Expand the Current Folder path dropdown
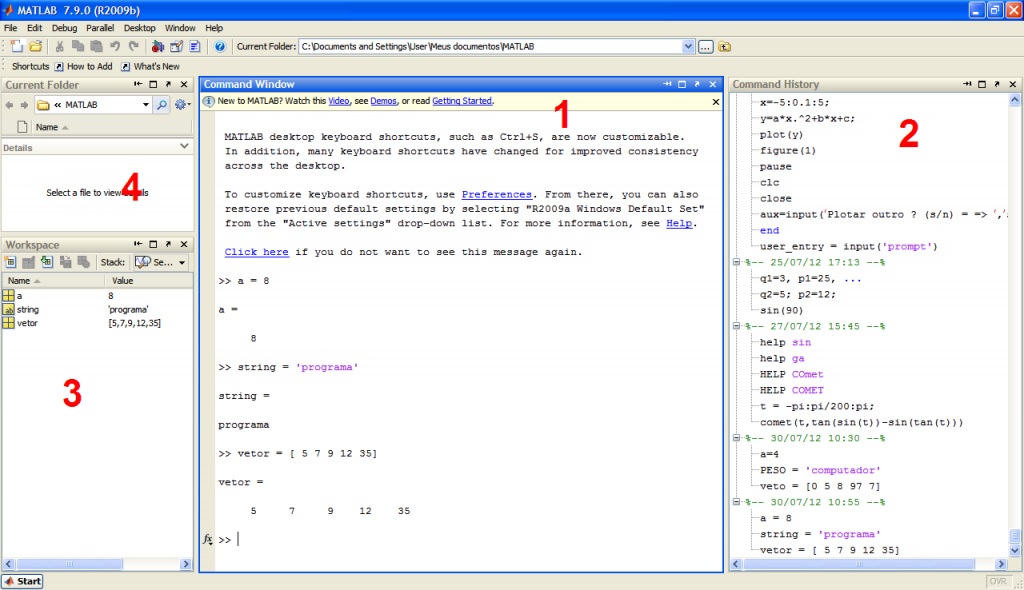 click(688, 46)
